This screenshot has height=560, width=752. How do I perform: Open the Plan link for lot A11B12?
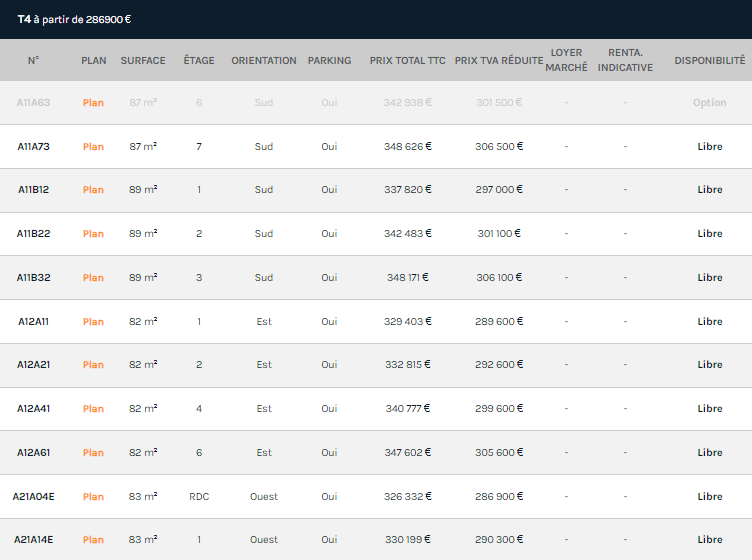tap(93, 190)
